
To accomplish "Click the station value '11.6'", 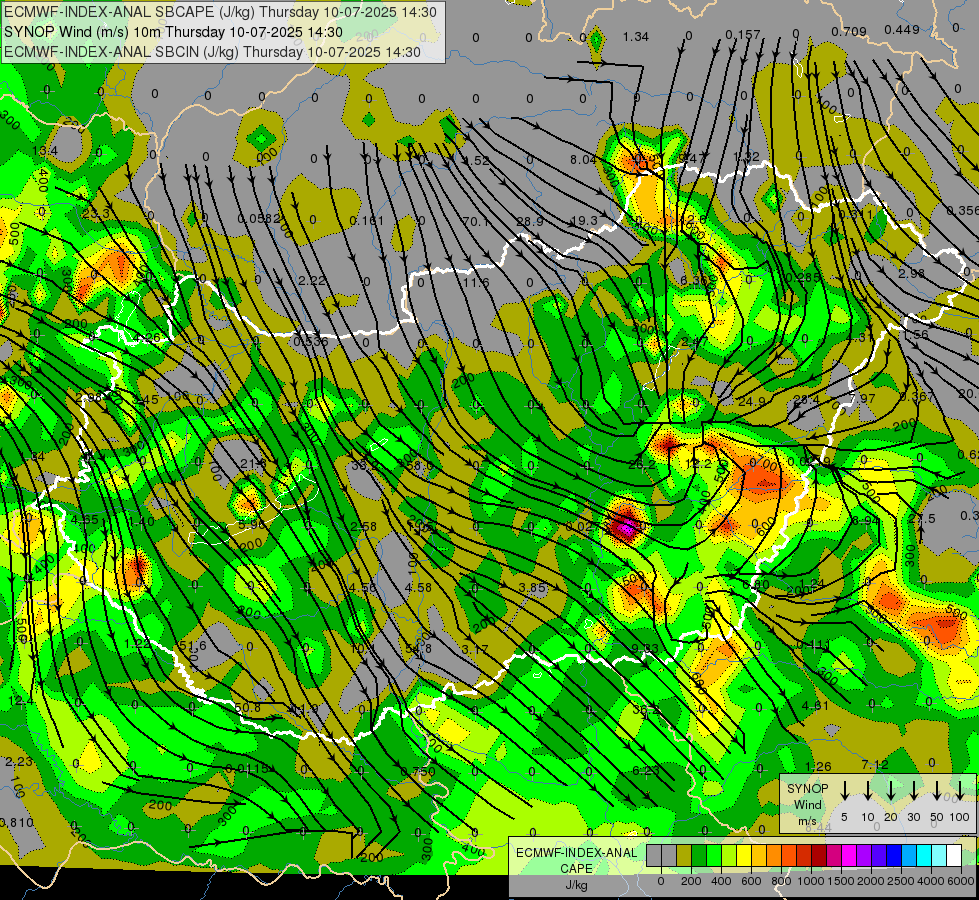I will tap(476, 283).
